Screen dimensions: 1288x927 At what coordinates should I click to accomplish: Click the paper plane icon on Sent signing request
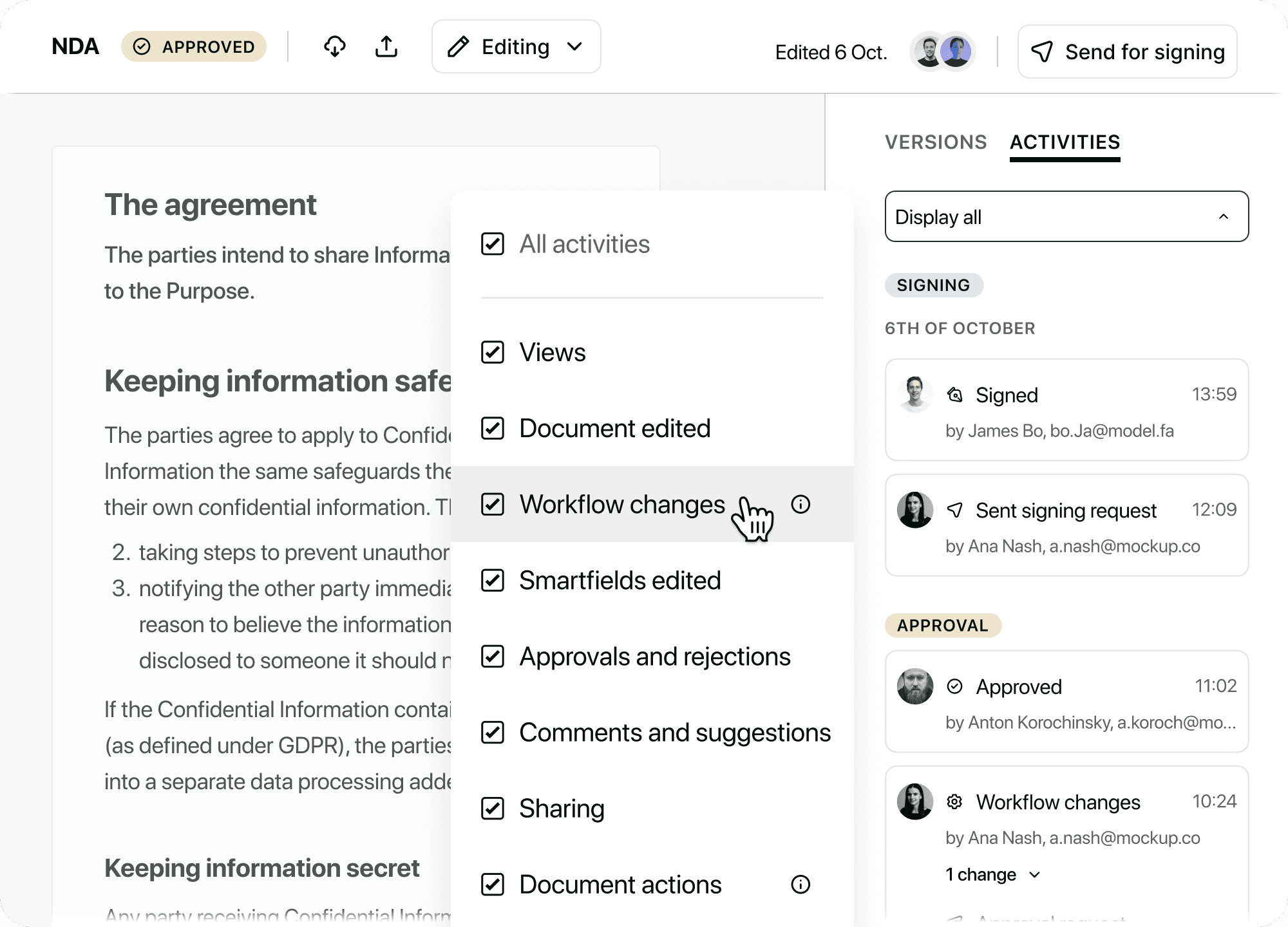click(954, 510)
